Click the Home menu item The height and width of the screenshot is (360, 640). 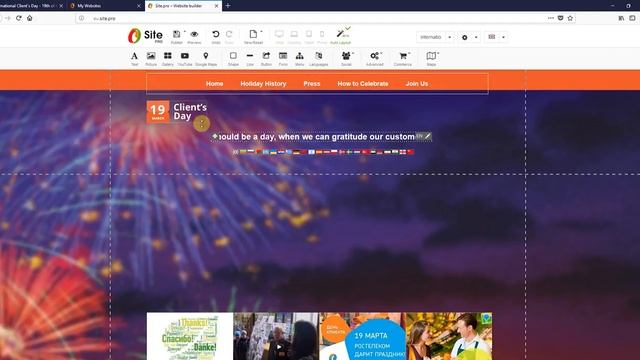coord(214,84)
